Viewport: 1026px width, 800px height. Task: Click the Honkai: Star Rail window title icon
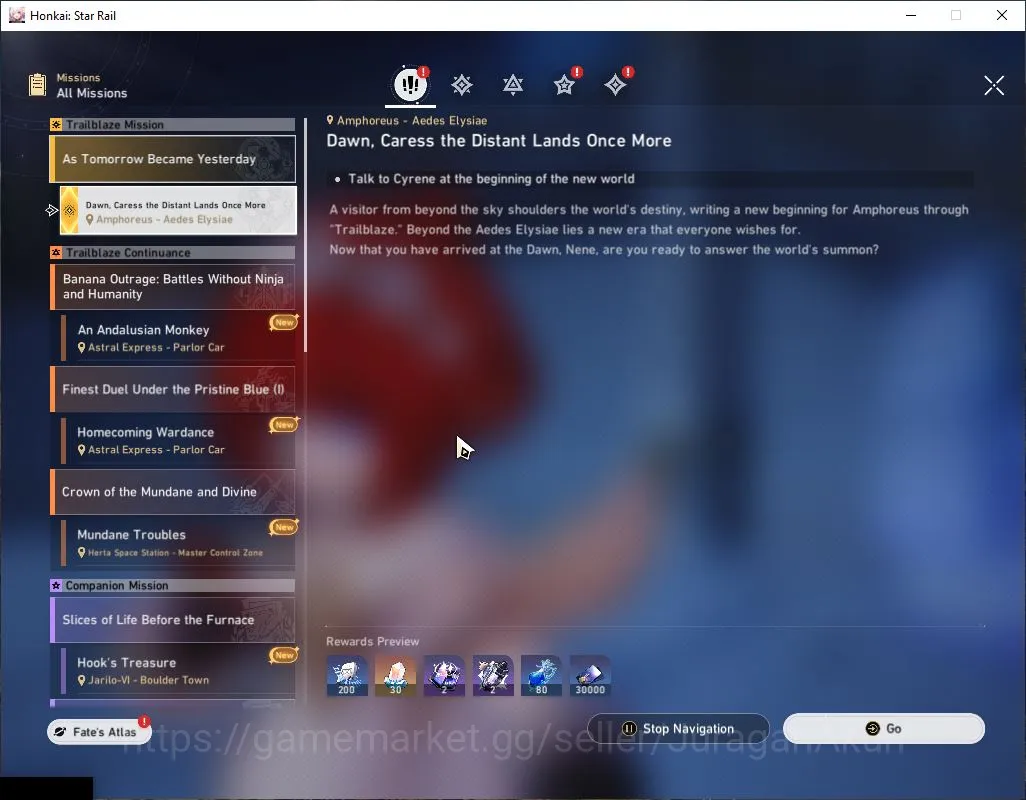16,15
